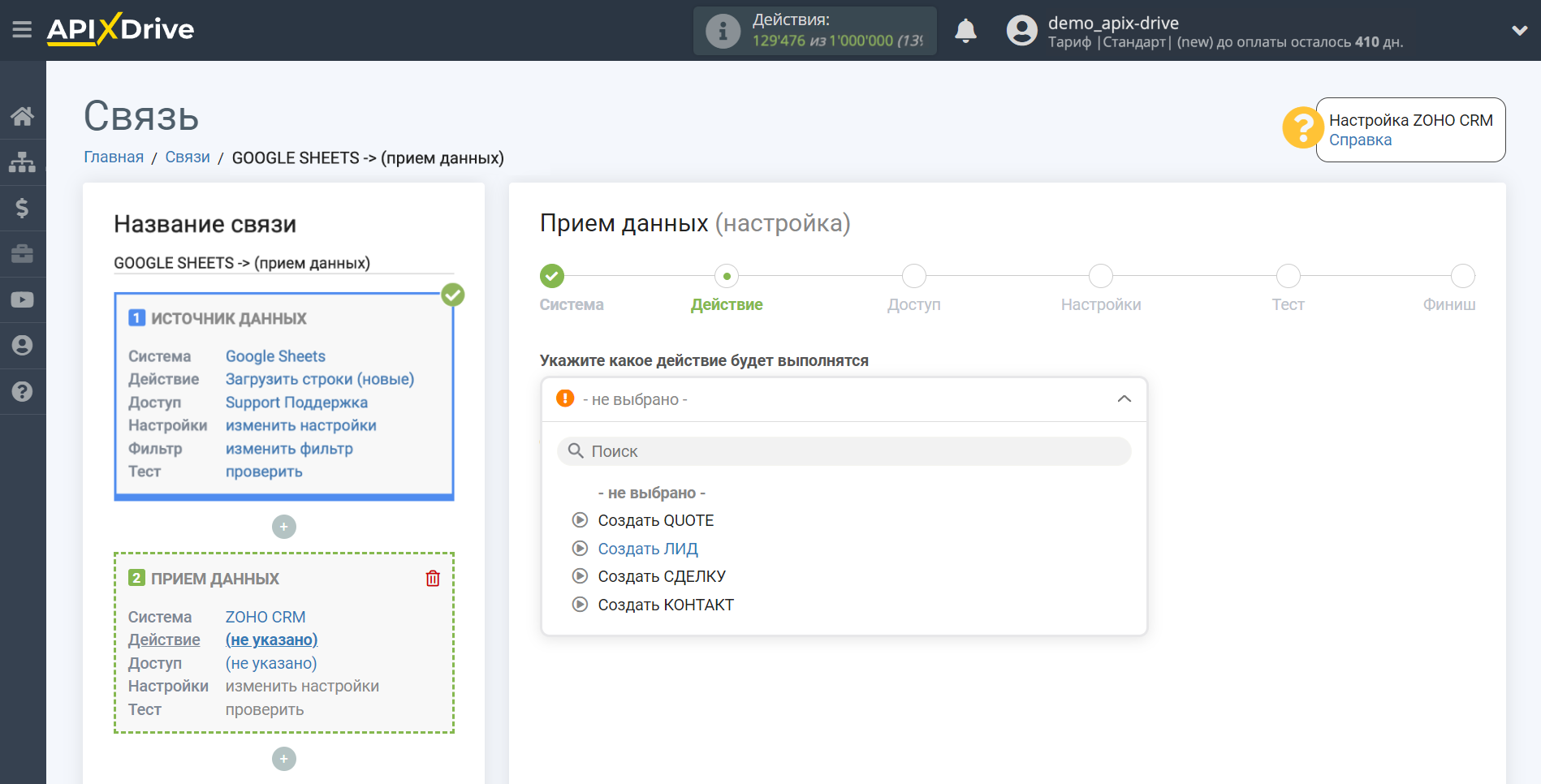Click Действие (не указано) link
This screenshot has width=1541, height=784.
pyautogui.click(x=271, y=640)
